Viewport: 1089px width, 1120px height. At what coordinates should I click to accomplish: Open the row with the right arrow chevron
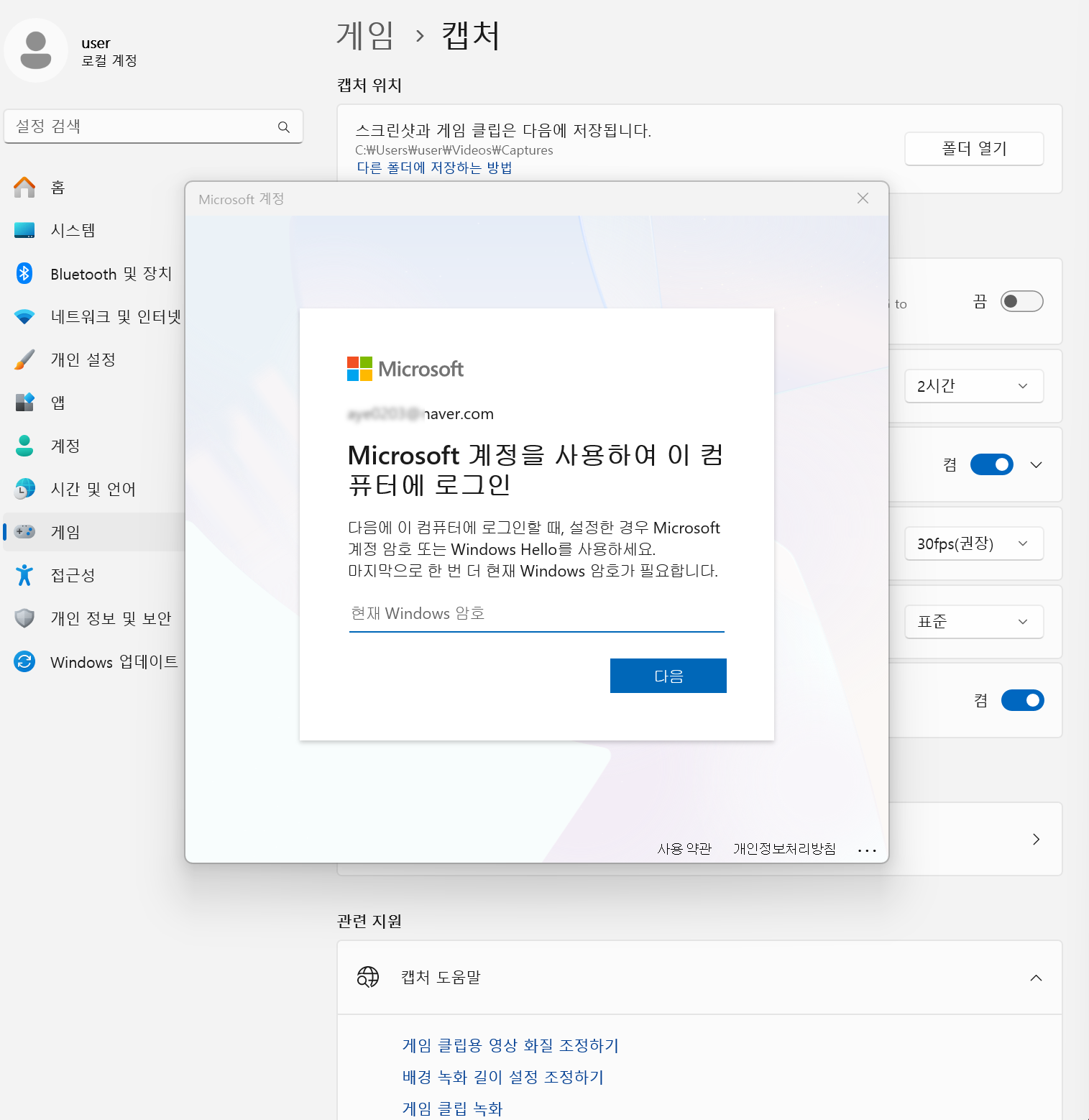1036,839
